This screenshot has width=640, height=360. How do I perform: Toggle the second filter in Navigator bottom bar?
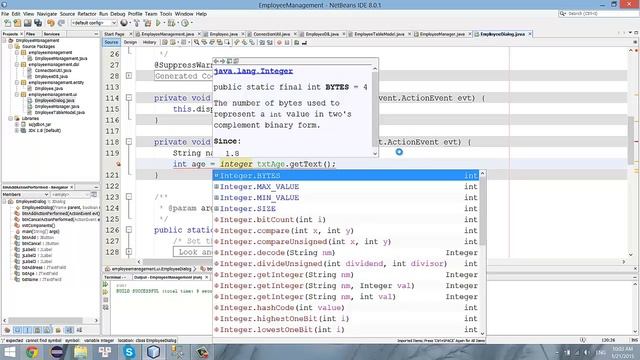(18, 330)
